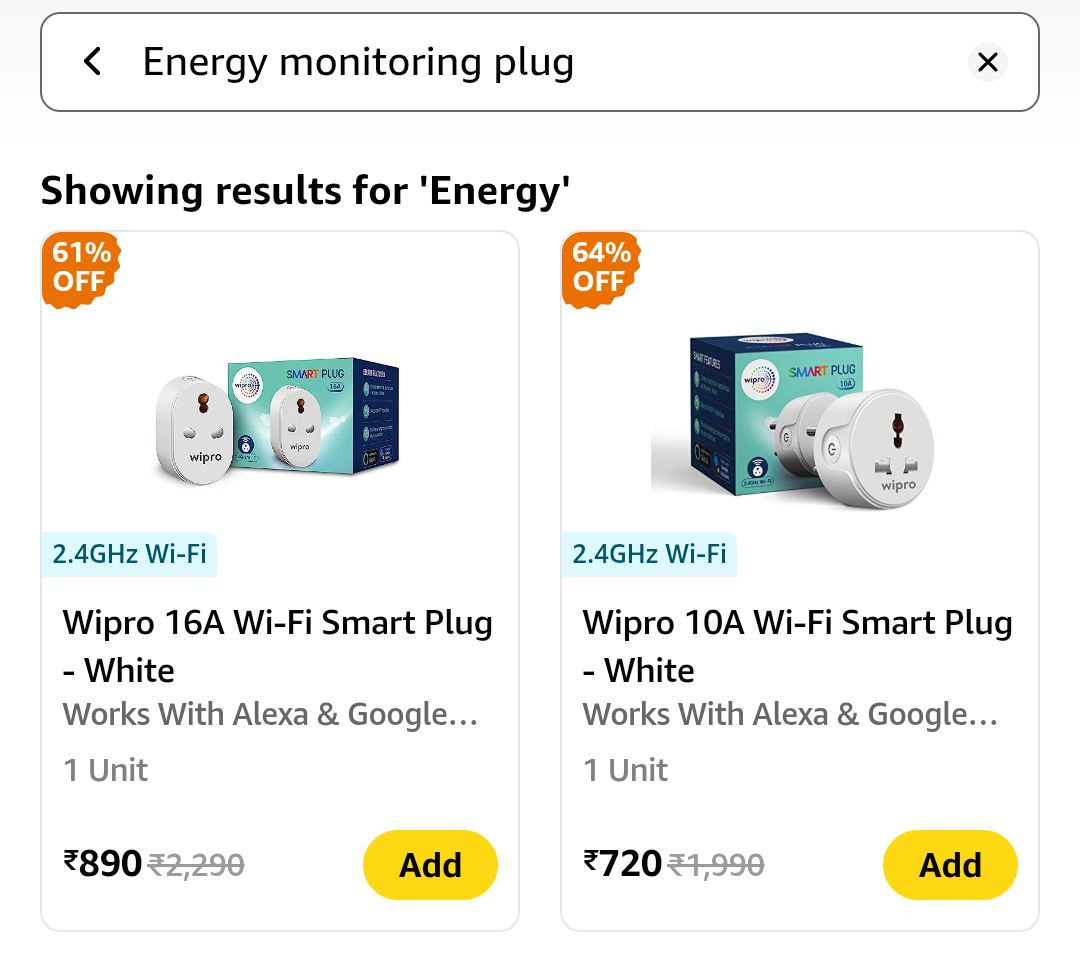Tap the struck-through ₹1,990 original price

click(716, 864)
